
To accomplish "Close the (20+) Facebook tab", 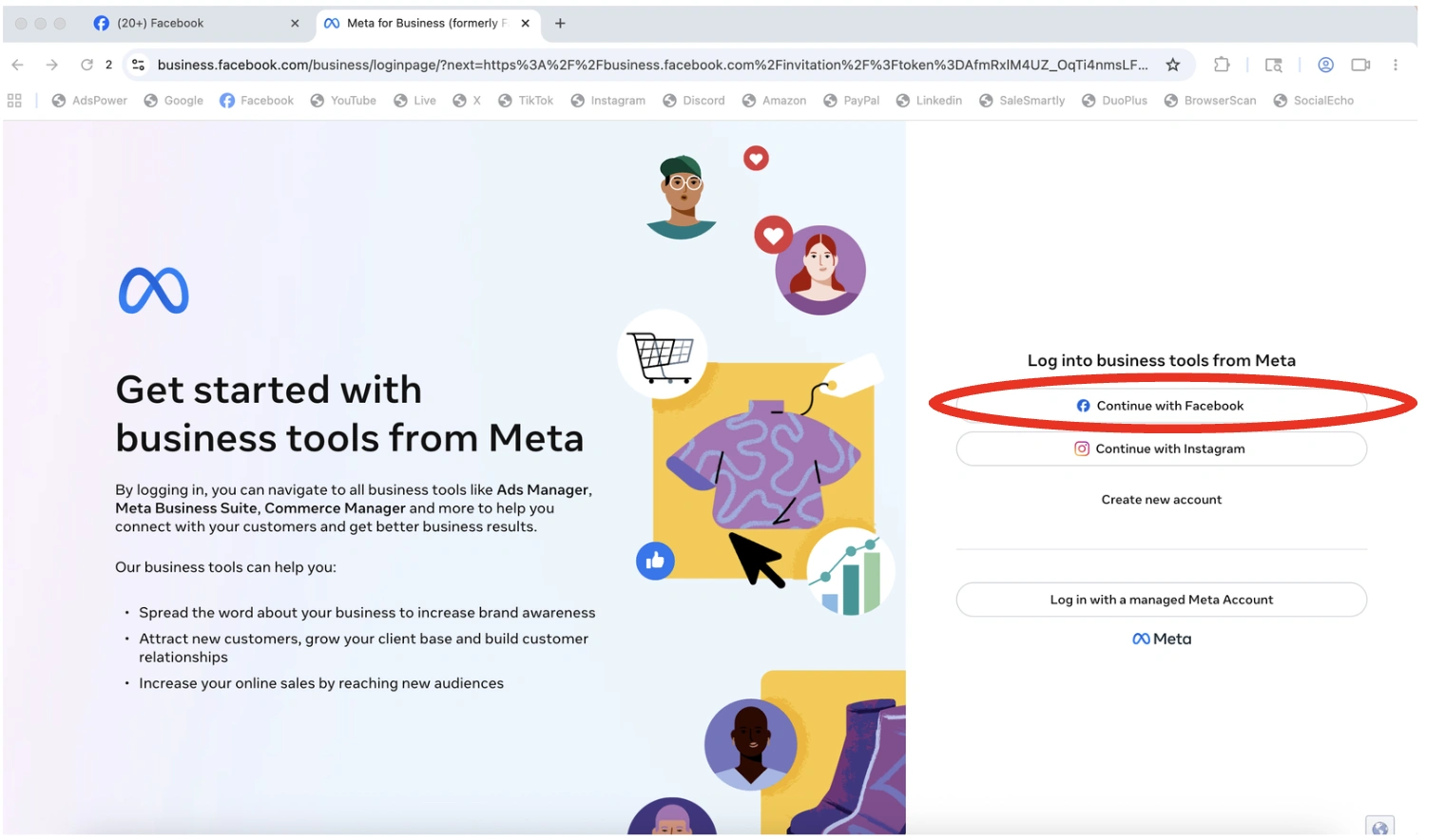I will pyautogui.click(x=295, y=23).
